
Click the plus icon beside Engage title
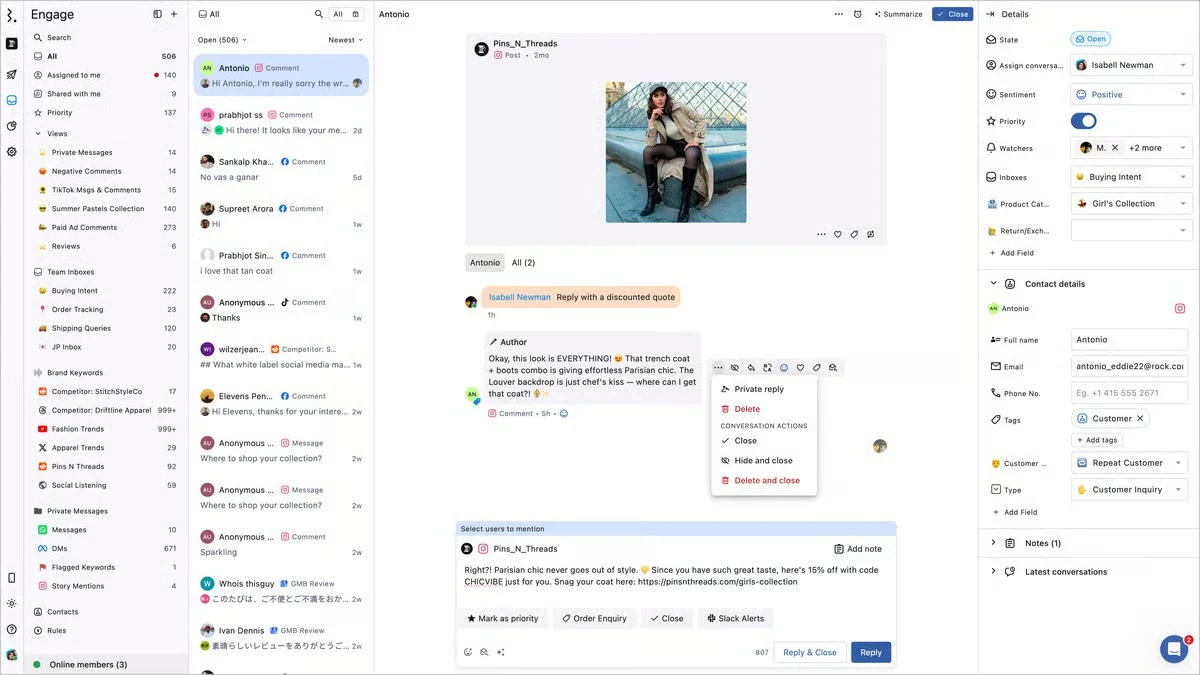tap(174, 14)
